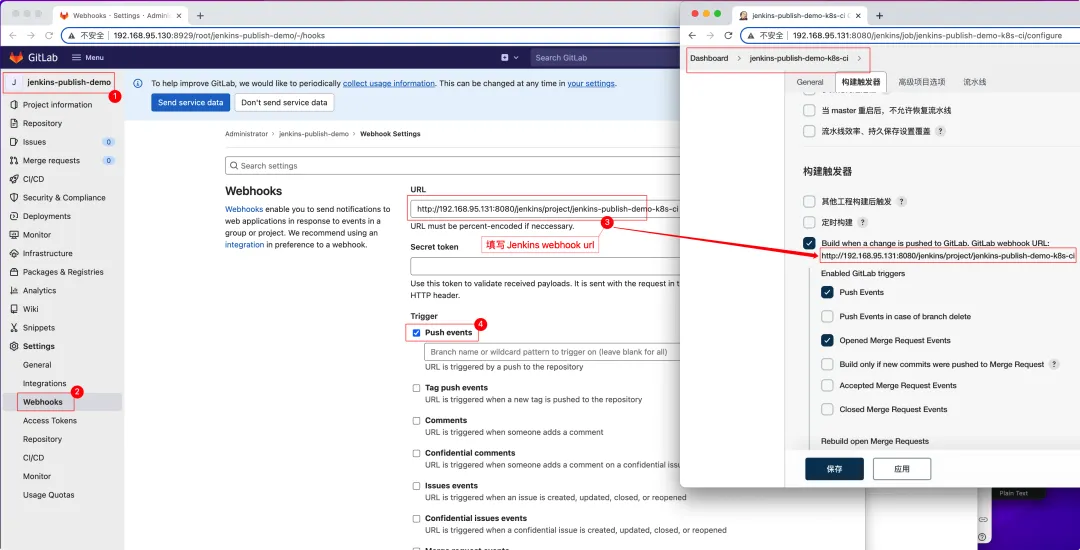Click the Deployments sidebar icon
This screenshot has height=550, width=1080.
[x=15, y=216]
